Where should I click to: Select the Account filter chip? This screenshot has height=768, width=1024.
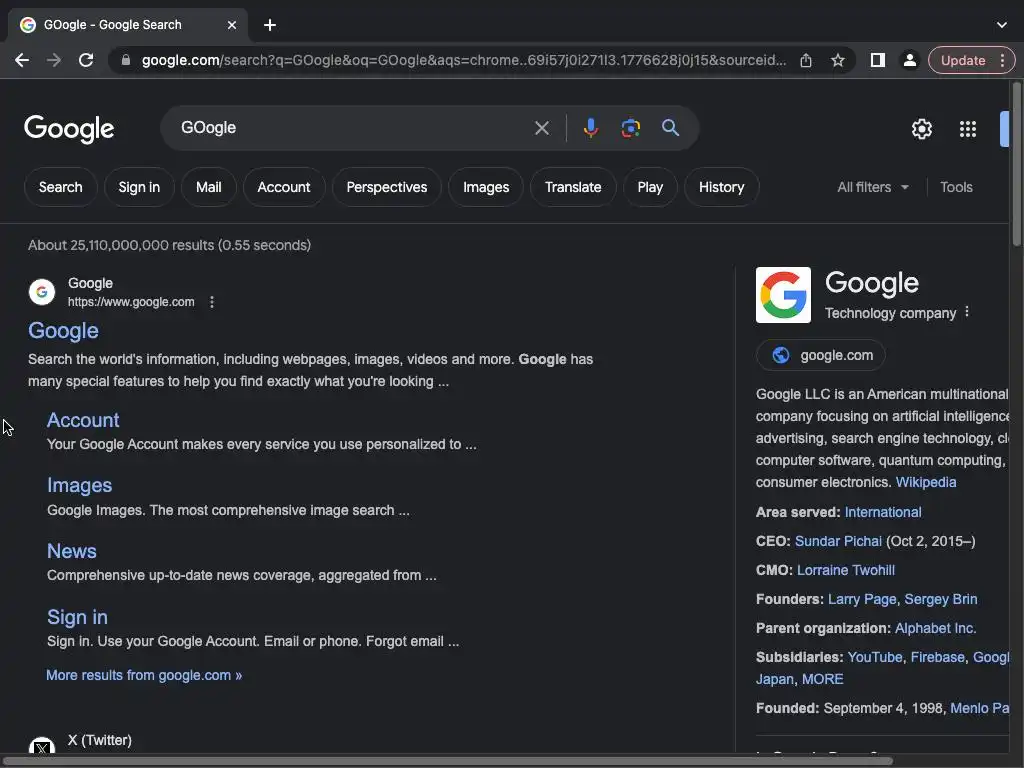[x=283, y=187]
